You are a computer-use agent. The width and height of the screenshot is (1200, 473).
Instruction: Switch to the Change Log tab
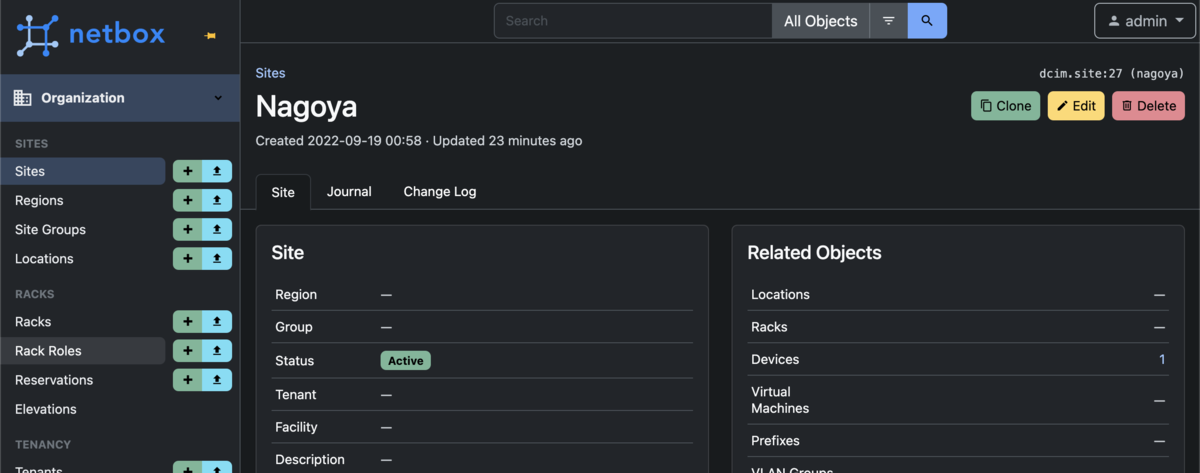tap(440, 191)
